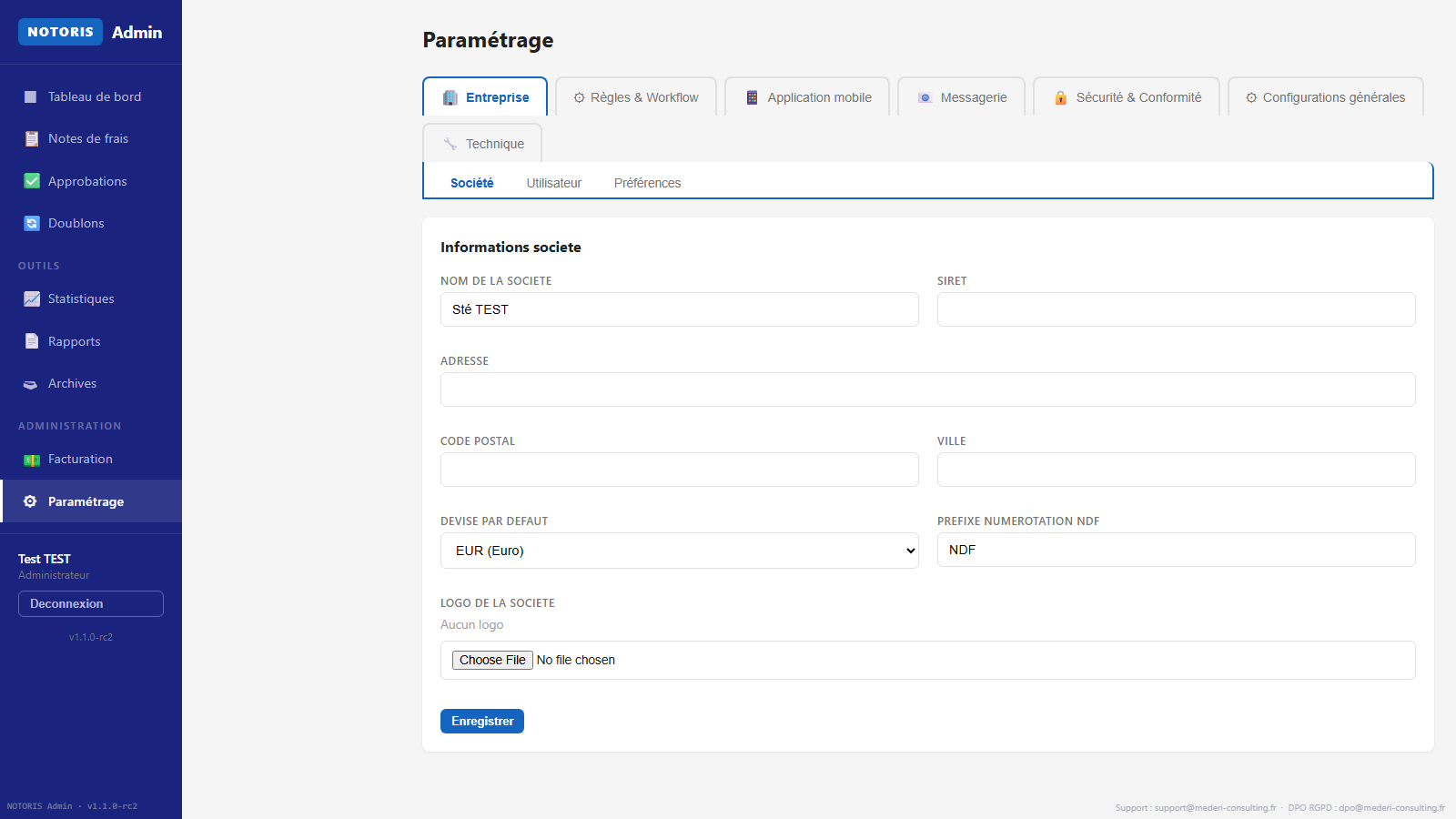Image resolution: width=1456 pixels, height=819 pixels.
Task: Click the Messagerie envelope icon
Action: tap(925, 97)
